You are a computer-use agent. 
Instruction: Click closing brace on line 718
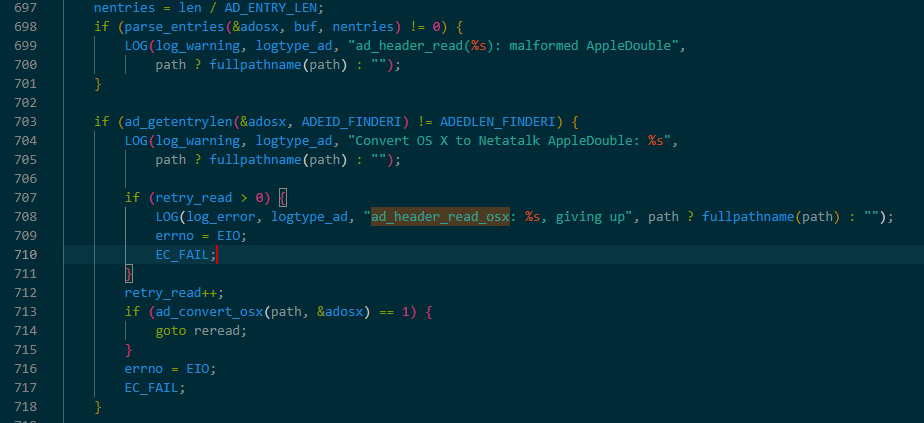[x=98, y=407]
